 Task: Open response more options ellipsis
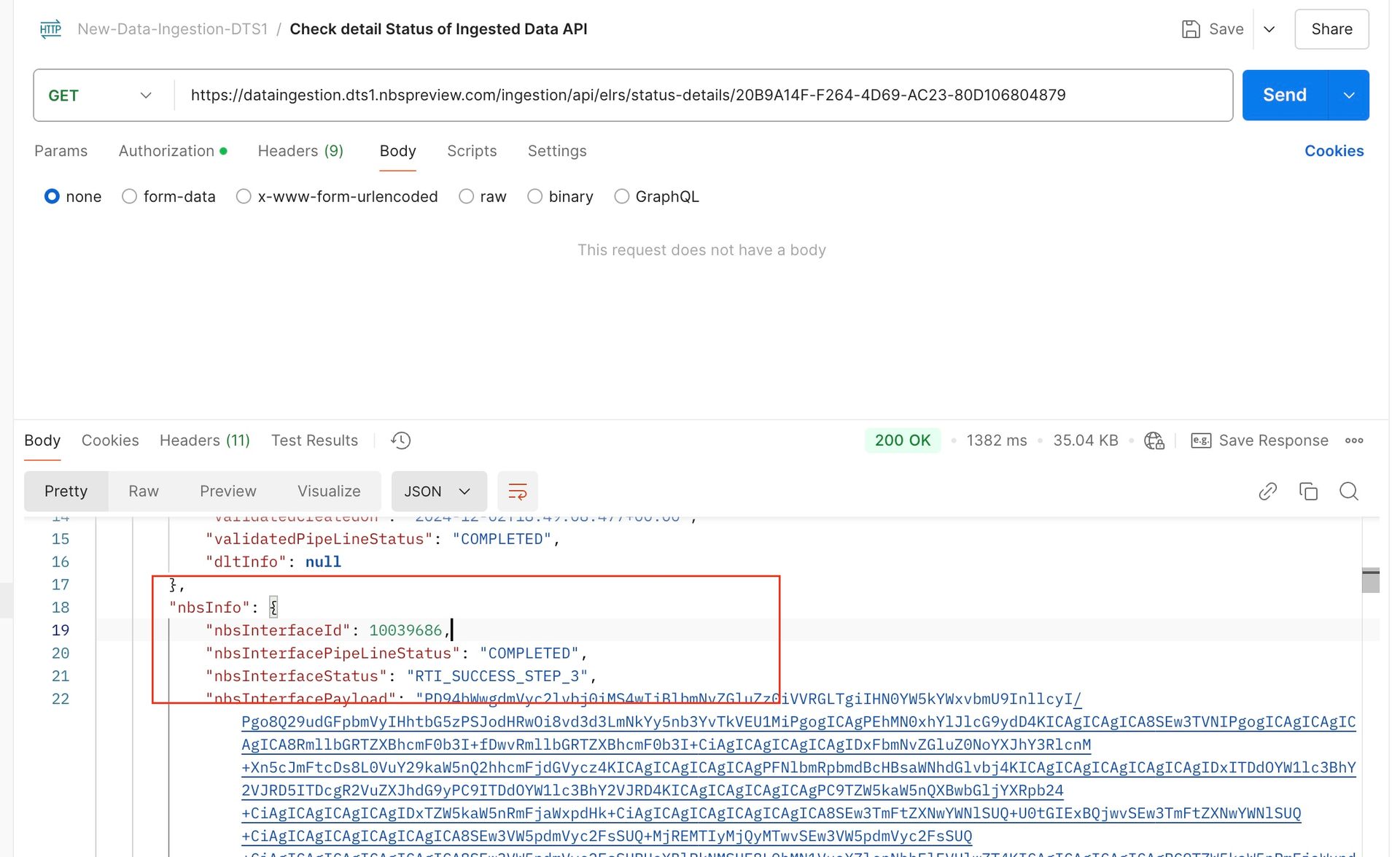1354,441
